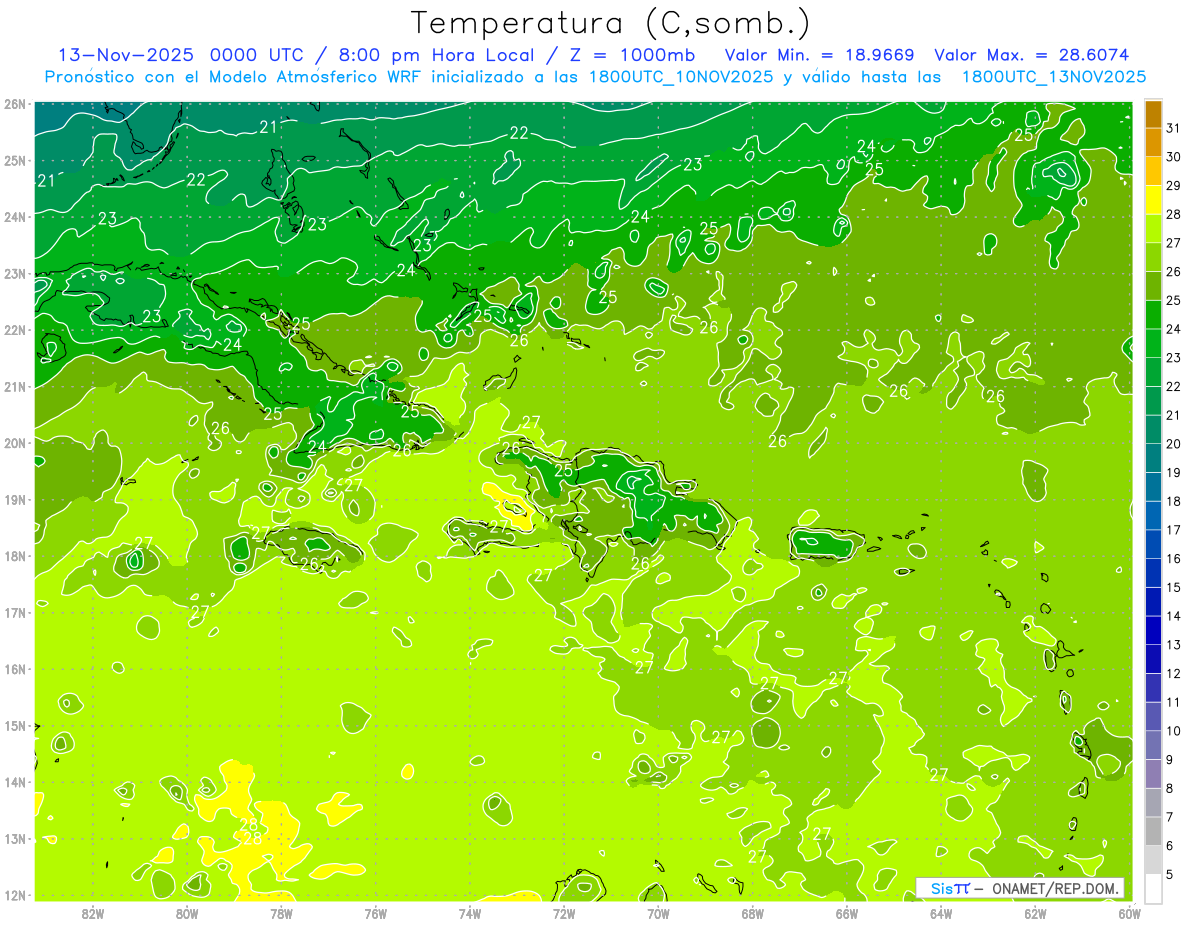The height and width of the screenshot is (927, 1200).
Task: Click the 21N latitude axis label
Action: coord(15,386)
